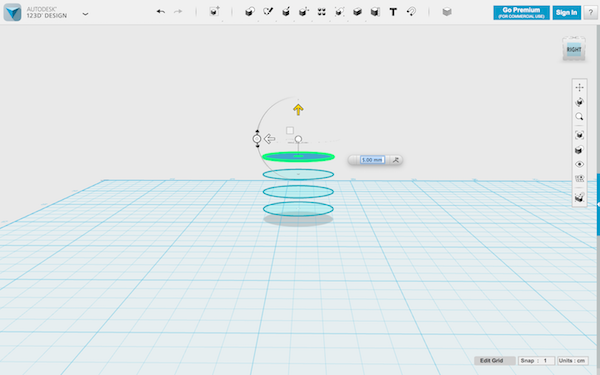Open the Primitives tool menu
The image size is (600, 375).
250,12
